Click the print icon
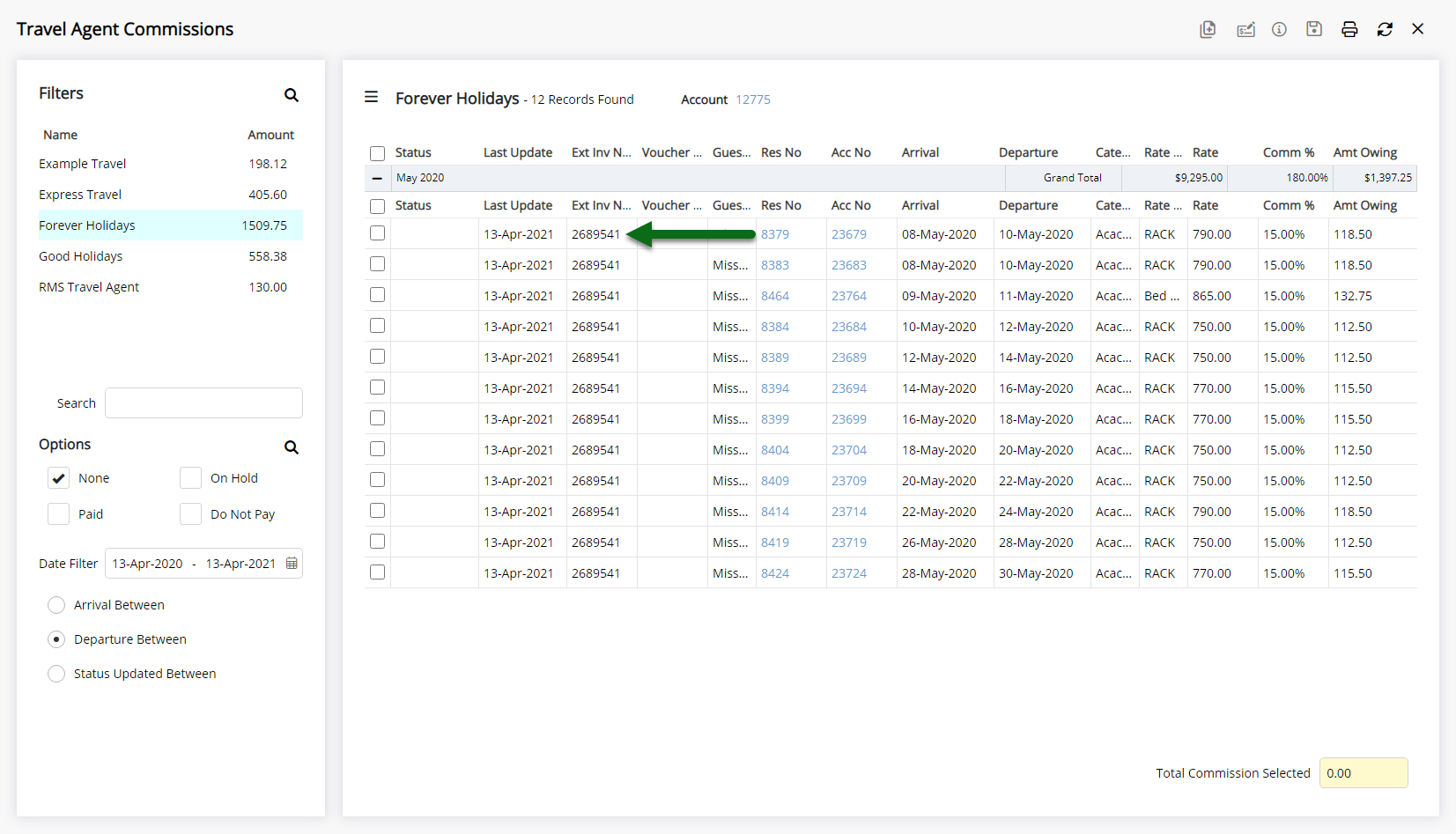This screenshot has height=834, width=1456. (1349, 29)
